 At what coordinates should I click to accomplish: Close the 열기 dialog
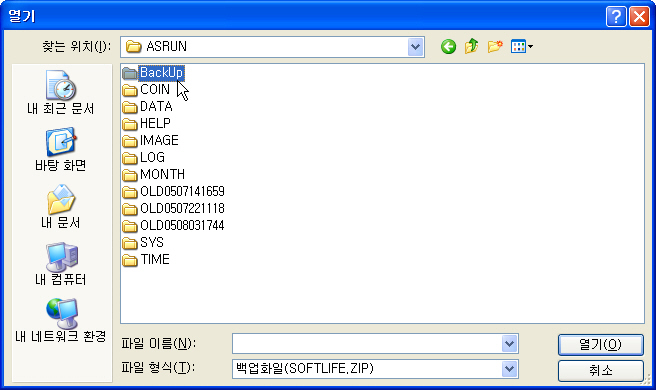[x=639, y=17]
